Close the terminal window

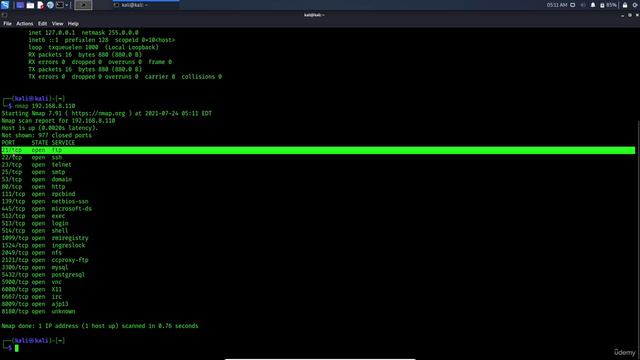coord(637,15)
